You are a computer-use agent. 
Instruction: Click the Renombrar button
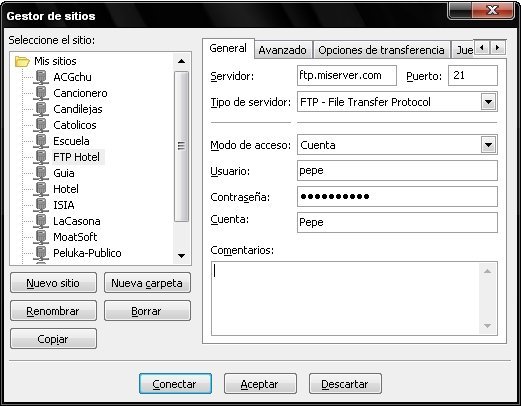pyautogui.click(x=53, y=311)
